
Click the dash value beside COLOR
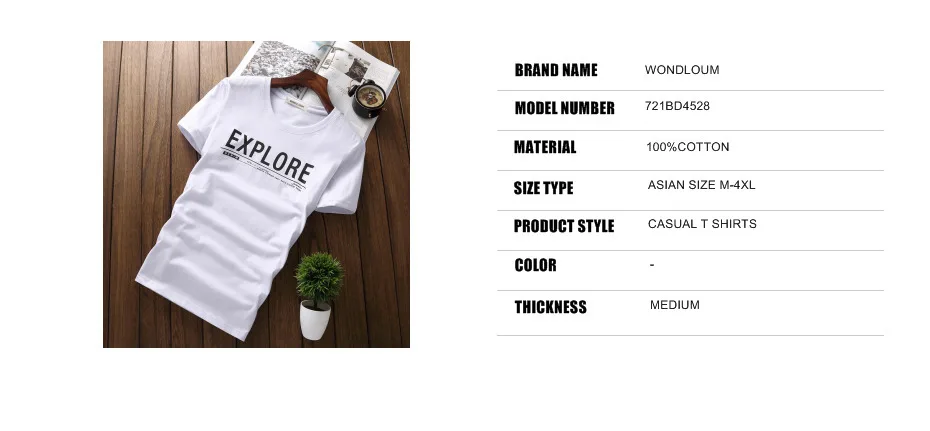(652, 265)
